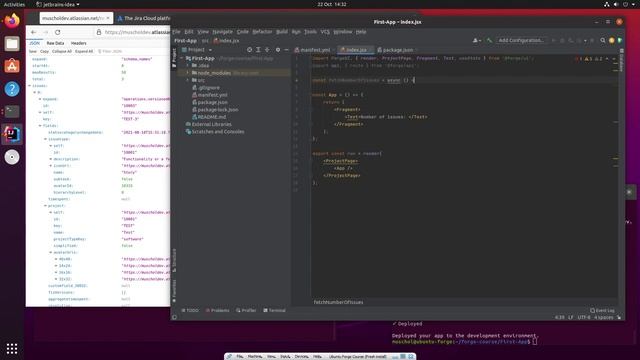Click the orange IDE updates icon
Screen dimensions: 640x360
click(x=611, y=40)
